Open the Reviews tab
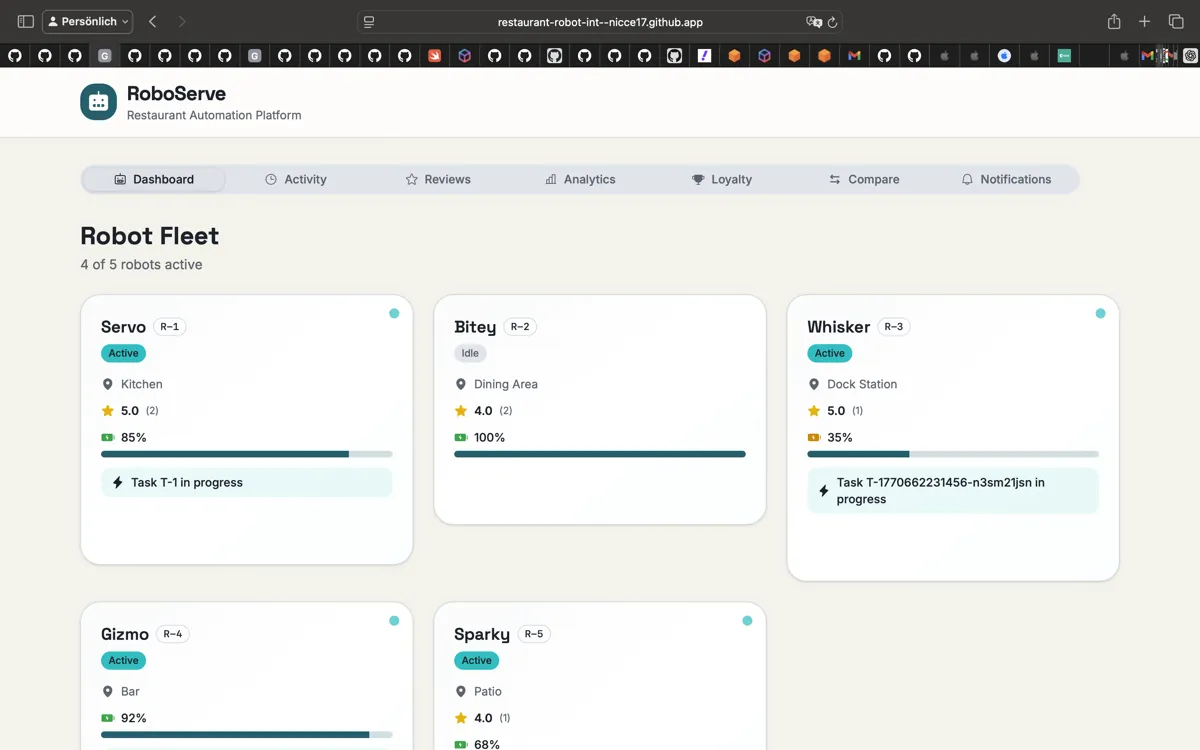Image resolution: width=1200 pixels, height=750 pixels. [x=438, y=179]
